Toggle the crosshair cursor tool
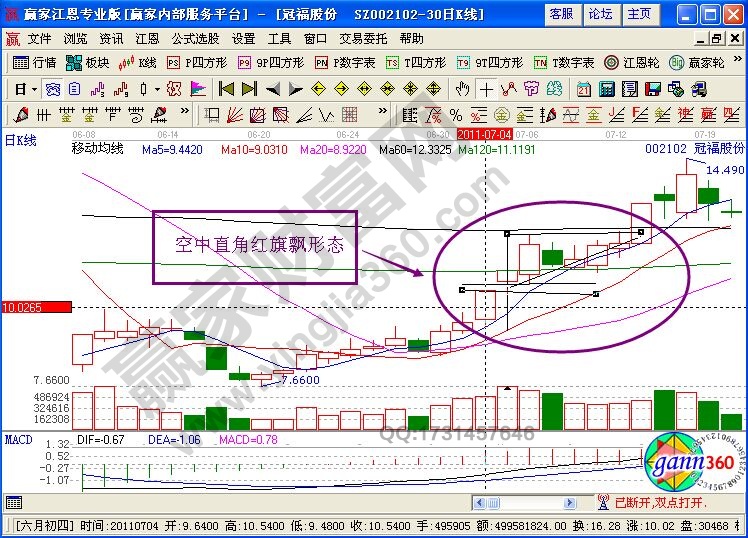 click(x=486, y=88)
